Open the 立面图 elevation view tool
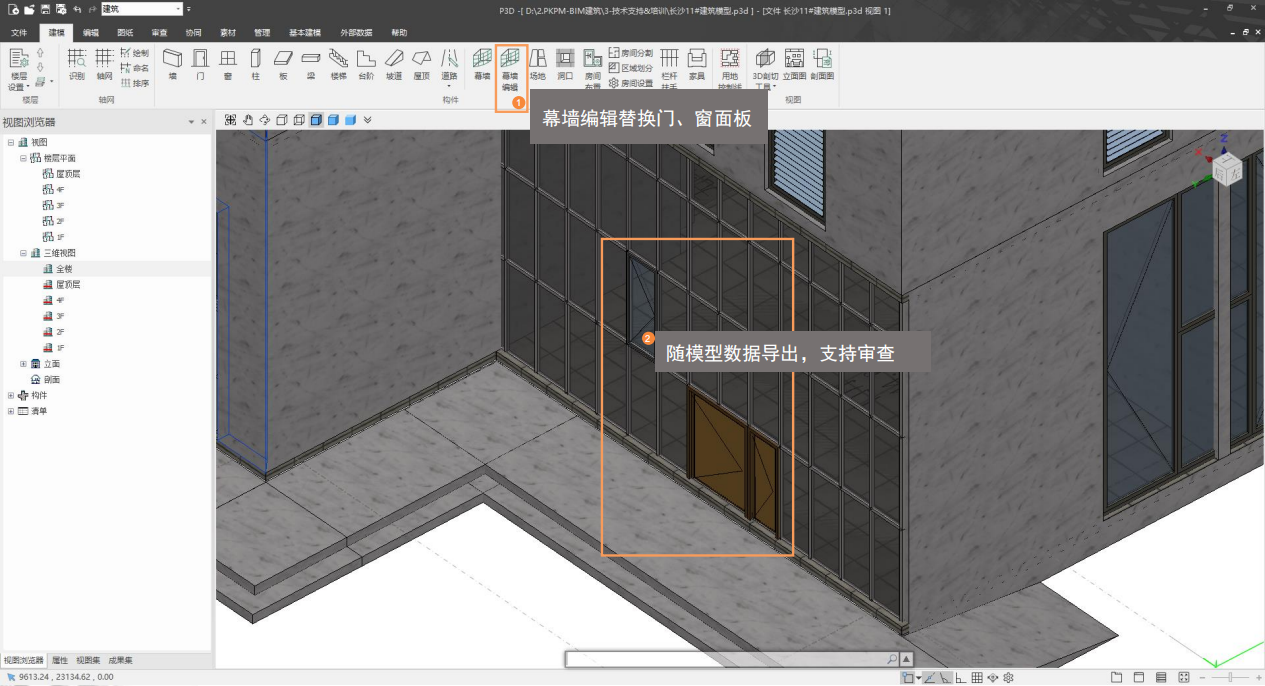 click(x=794, y=65)
